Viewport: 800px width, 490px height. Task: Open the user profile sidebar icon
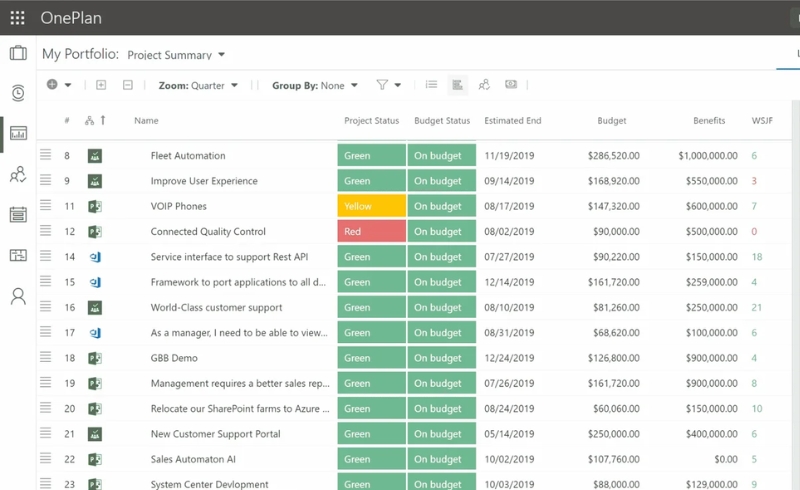[x=18, y=296]
